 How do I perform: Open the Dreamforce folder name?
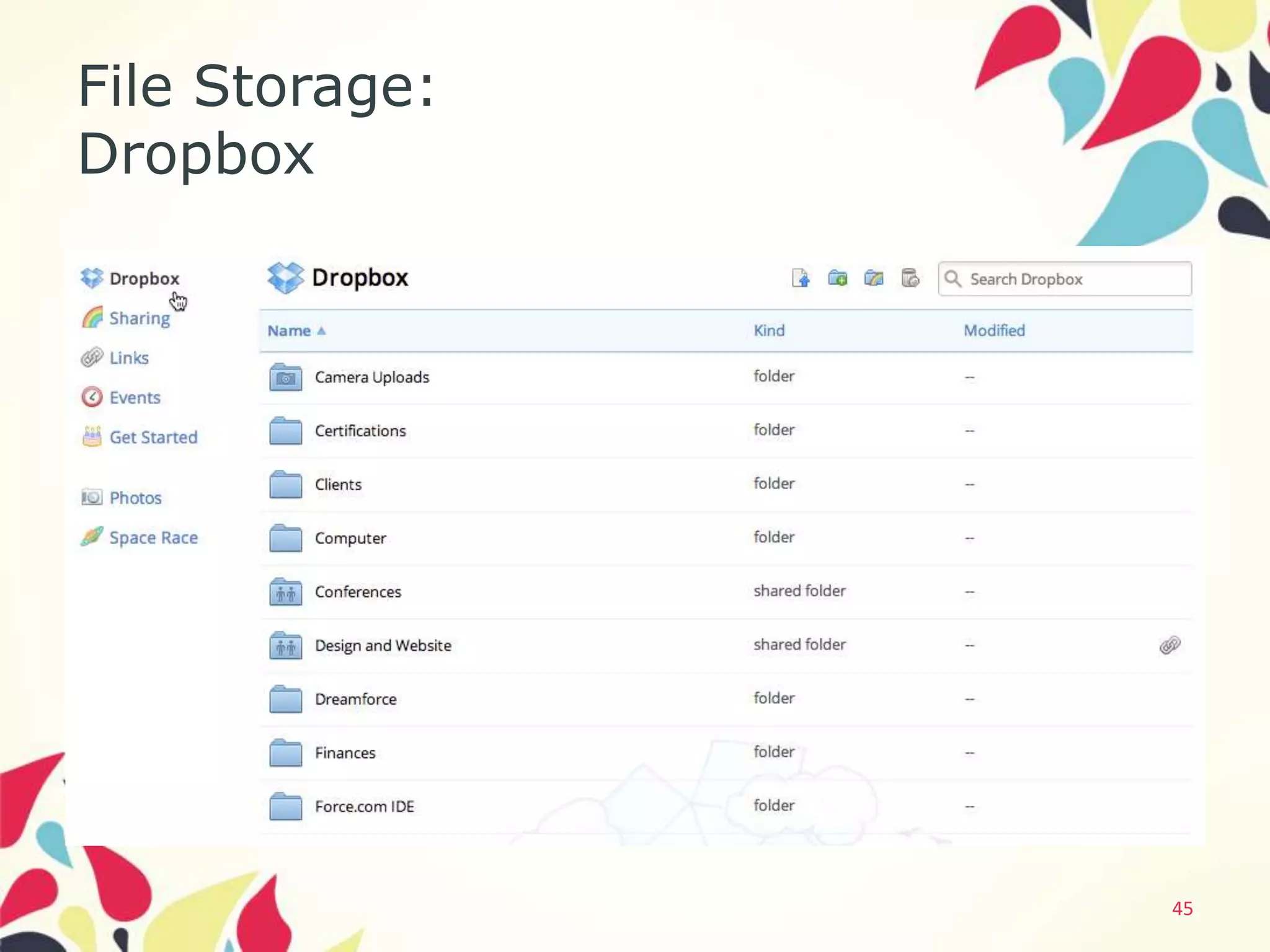click(x=355, y=699)
